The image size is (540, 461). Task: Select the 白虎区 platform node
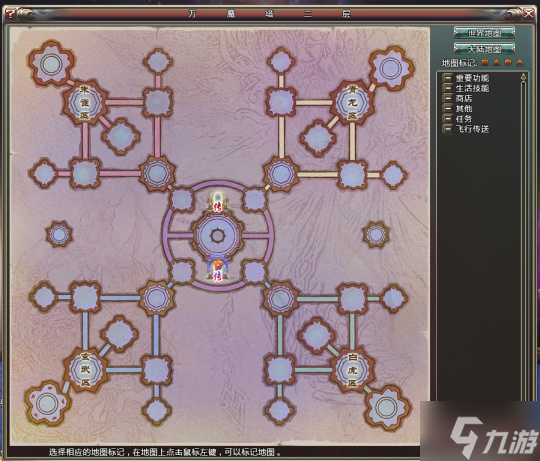click(x=352, y=370)
